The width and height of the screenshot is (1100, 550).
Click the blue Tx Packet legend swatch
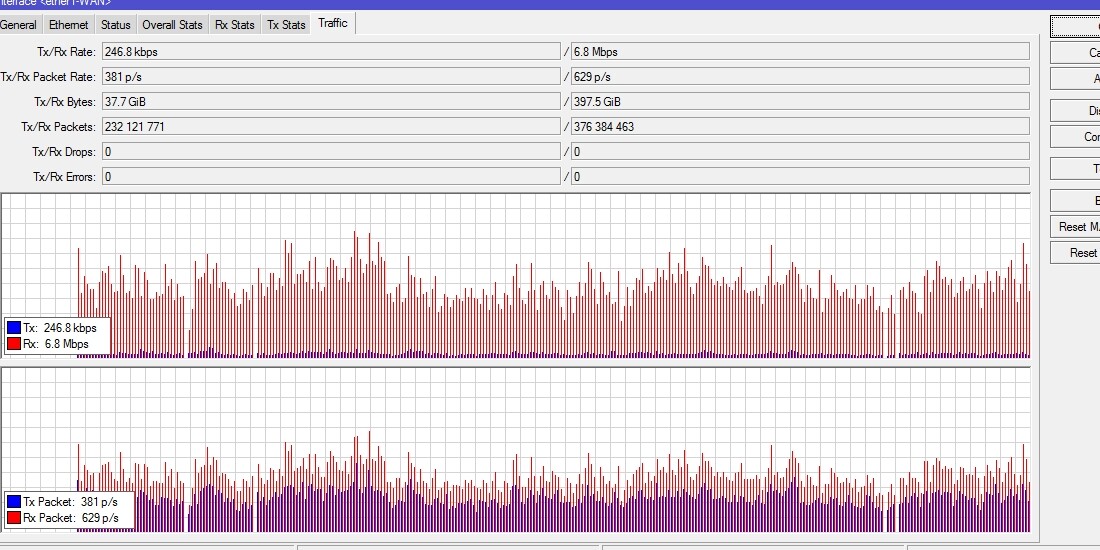point(13,502)
